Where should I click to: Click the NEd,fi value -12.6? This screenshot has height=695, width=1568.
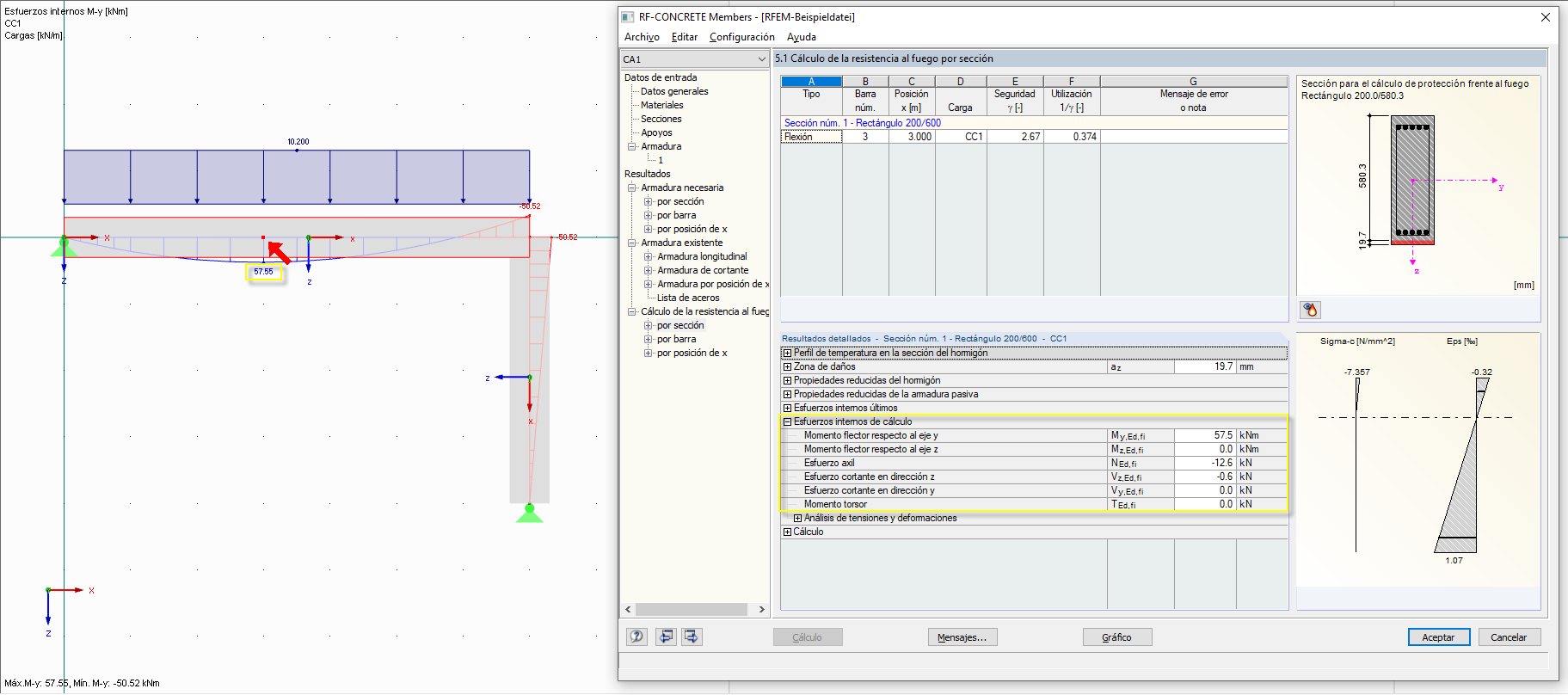pyautogui.click(x=1204, y=463)
